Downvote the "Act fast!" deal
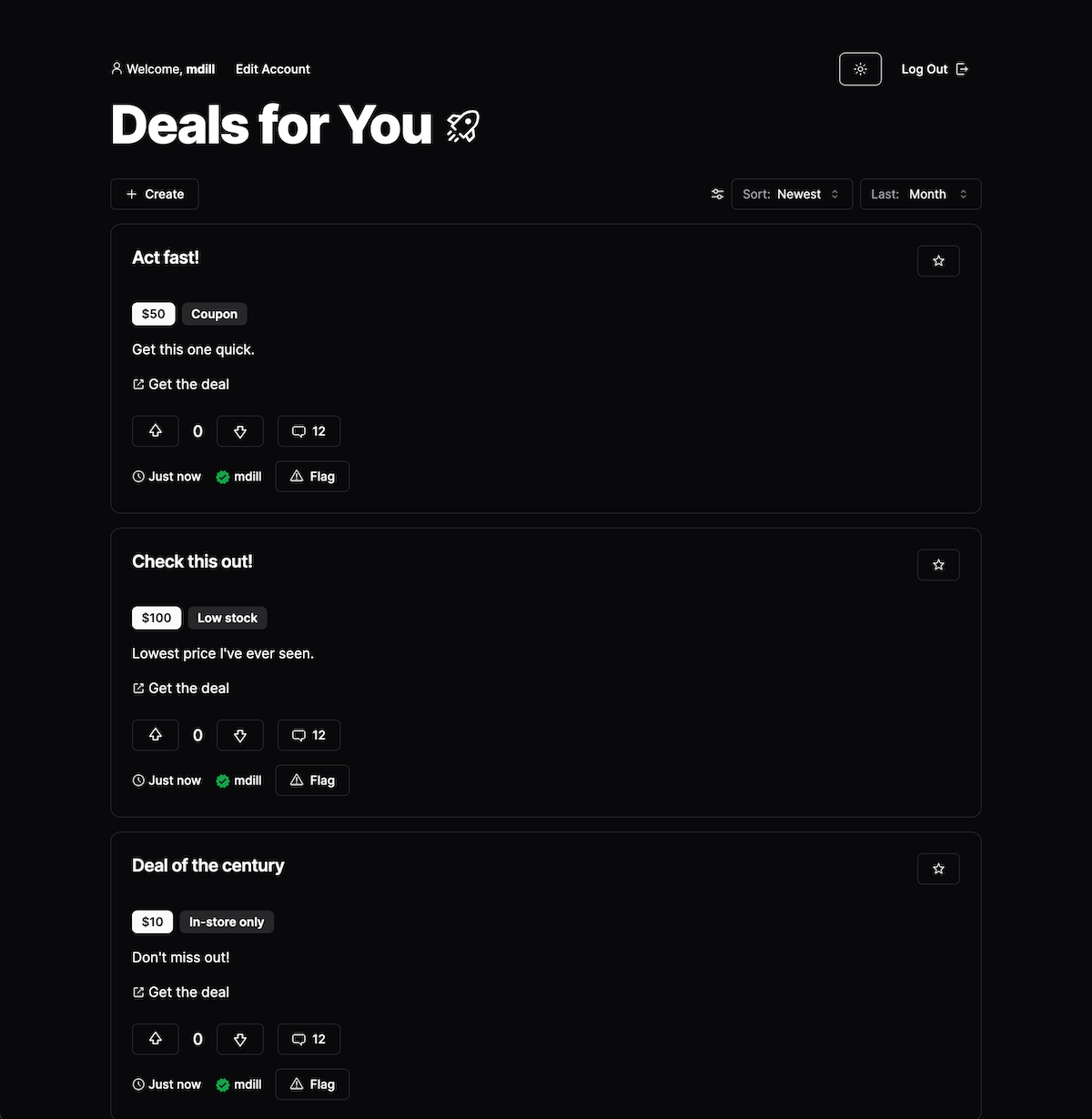1092x1119 pixels. (240, 431)
